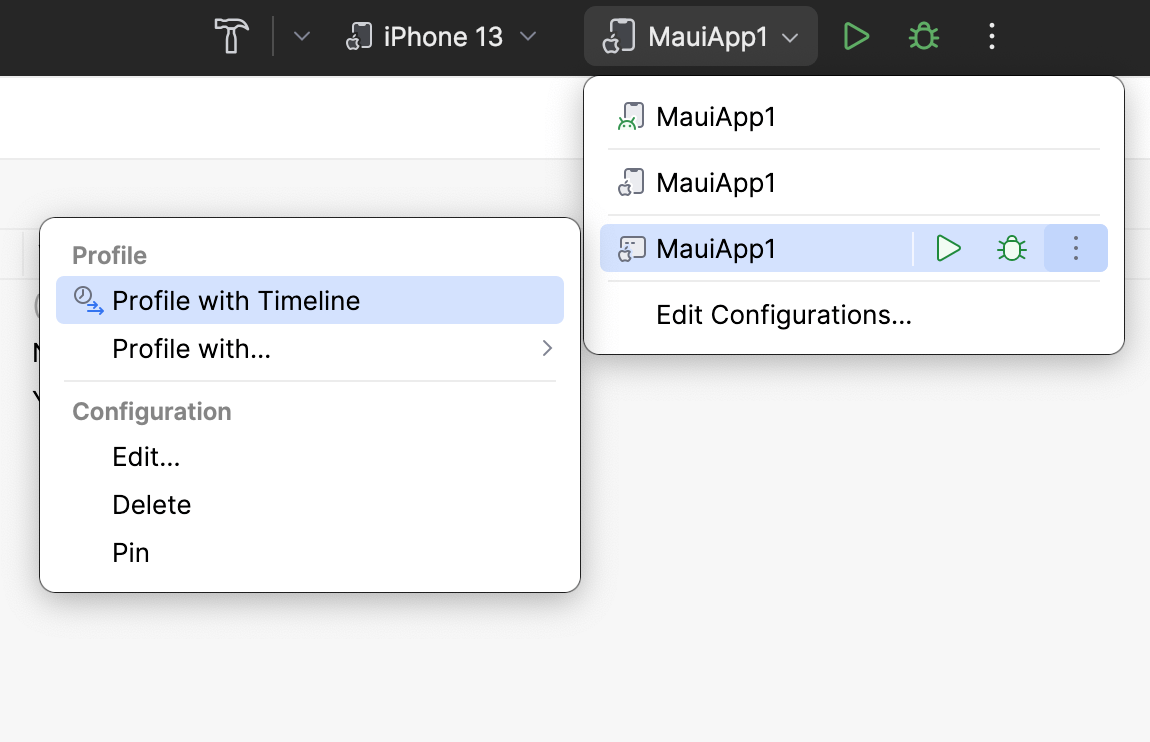Open the More Actions kebab menu in the toolbar
This screenshot has height=742, width=1150.
(991, 38)
